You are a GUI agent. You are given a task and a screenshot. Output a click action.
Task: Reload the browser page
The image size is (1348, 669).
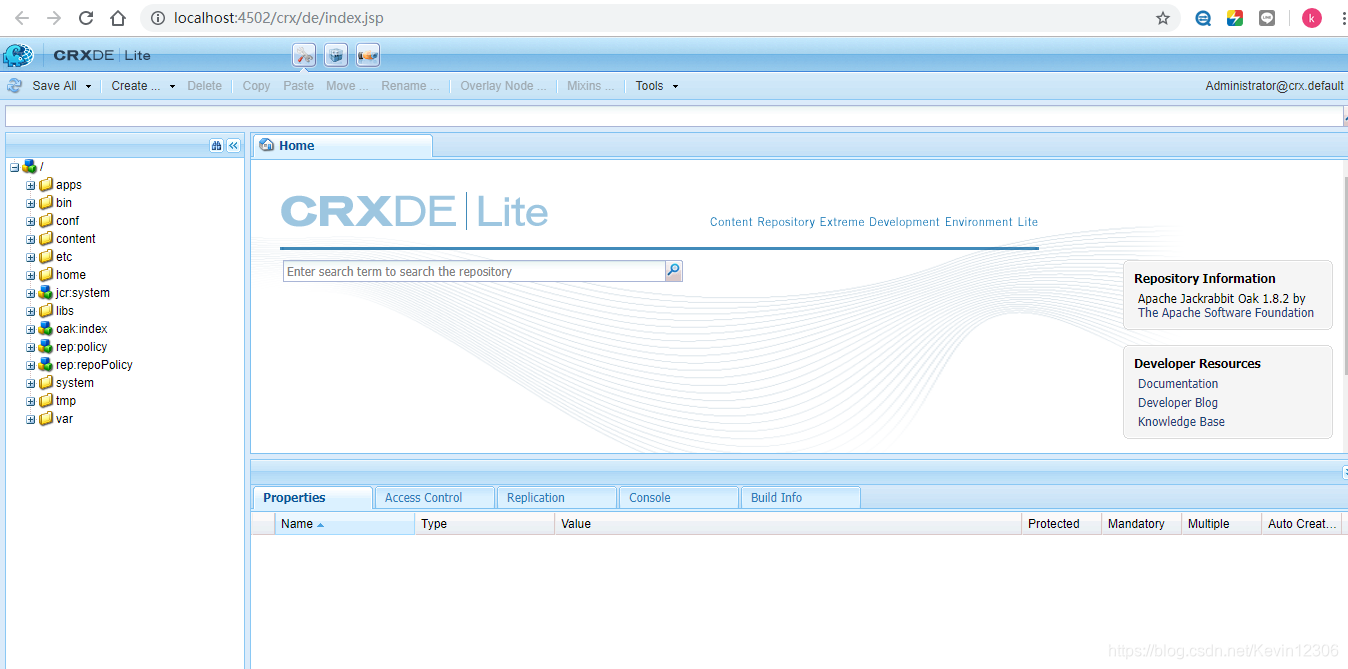[x=86, y=18]
